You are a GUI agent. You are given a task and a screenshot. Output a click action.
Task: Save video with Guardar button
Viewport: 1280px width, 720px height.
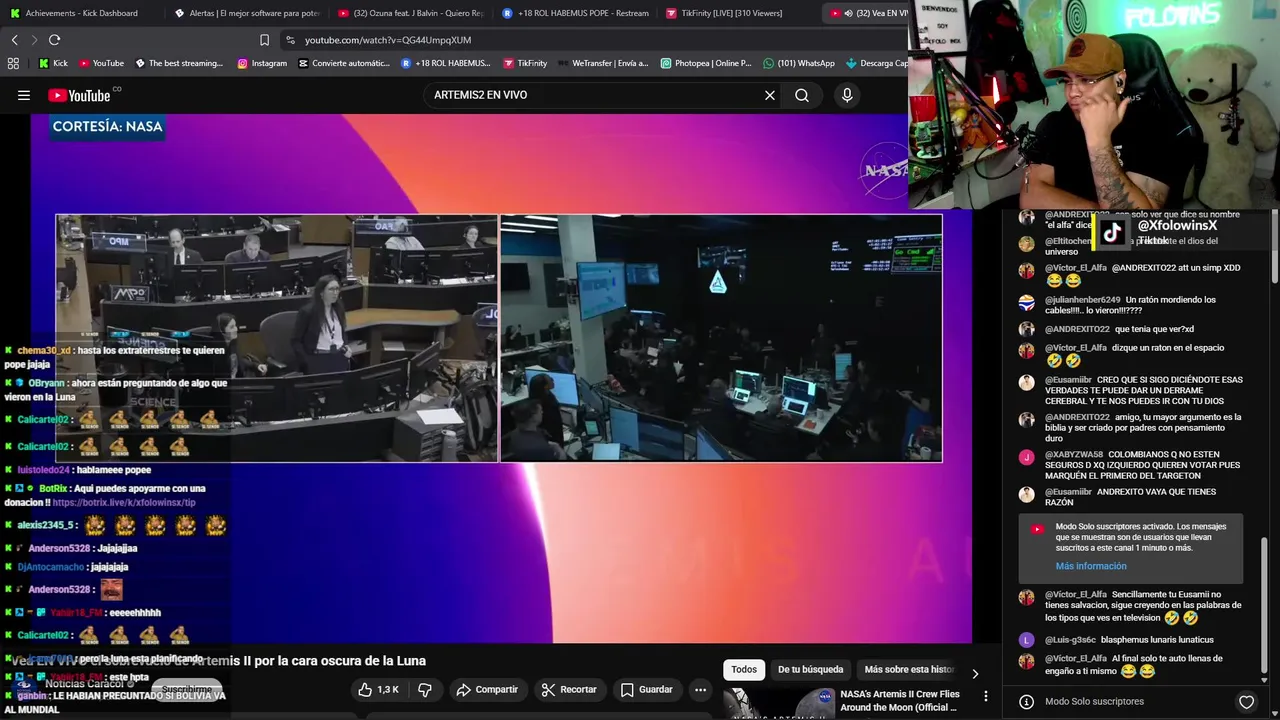tap(646, 690)
